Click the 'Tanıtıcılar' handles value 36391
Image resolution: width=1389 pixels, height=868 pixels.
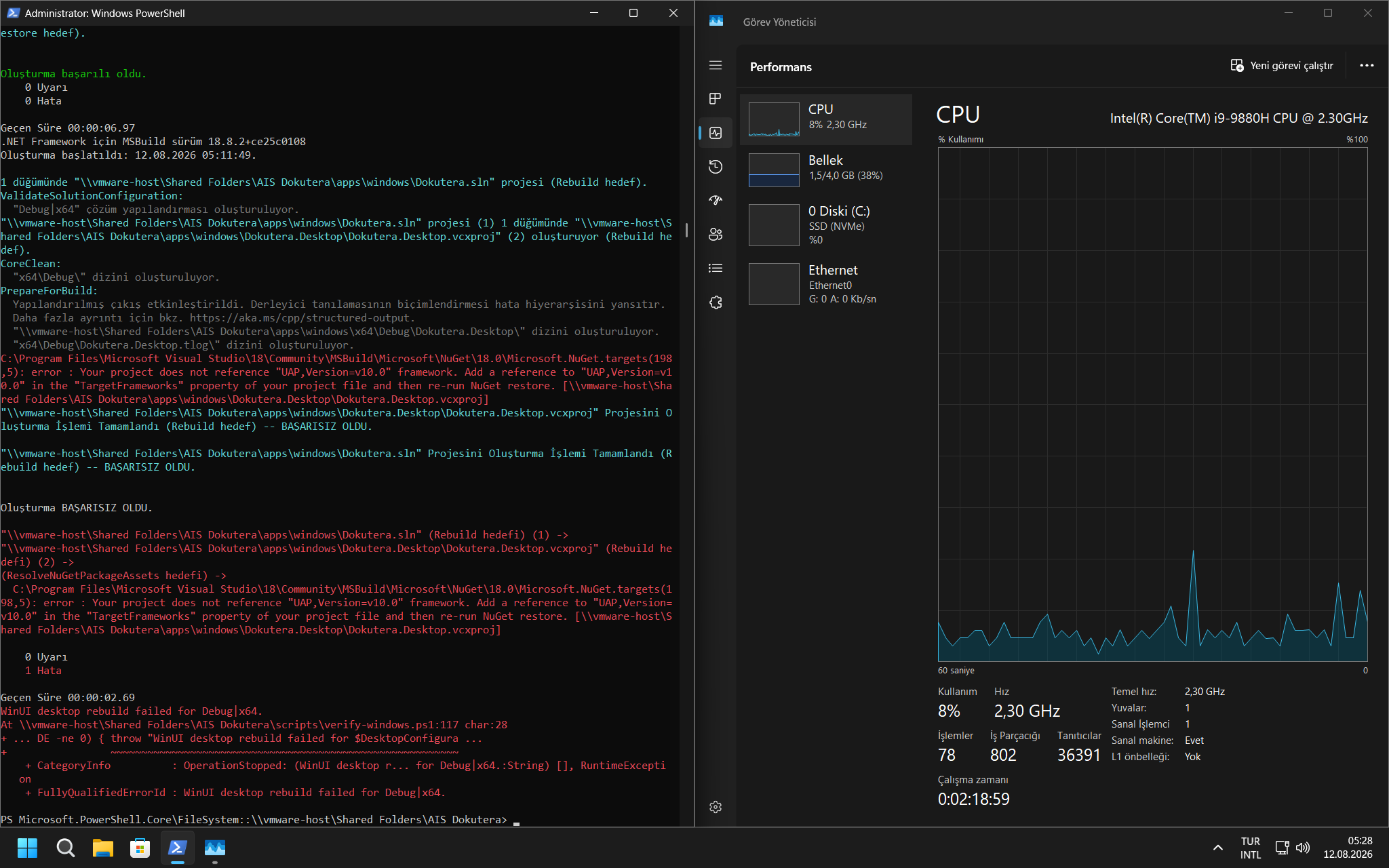click(1078, 755)
